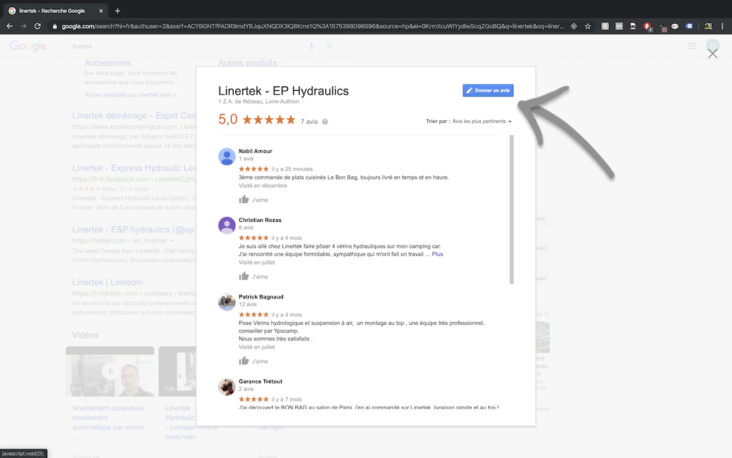Close the linertek Recherche Google tab
Image resolution: width=732 pixels, height=458 pixels.
pyautogui.click(x=101, y=10)
